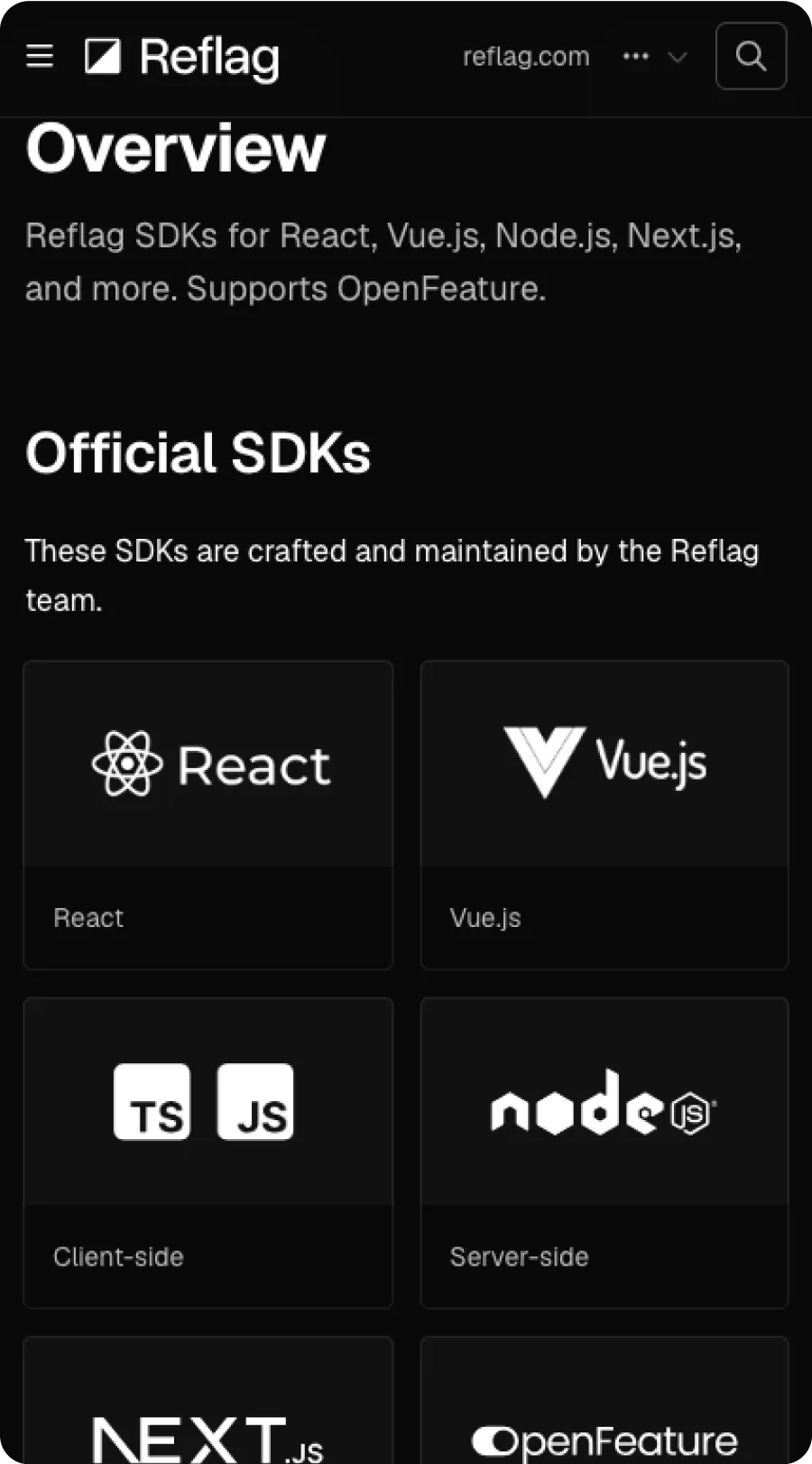Open the React SDK card label

pos(88,918)
